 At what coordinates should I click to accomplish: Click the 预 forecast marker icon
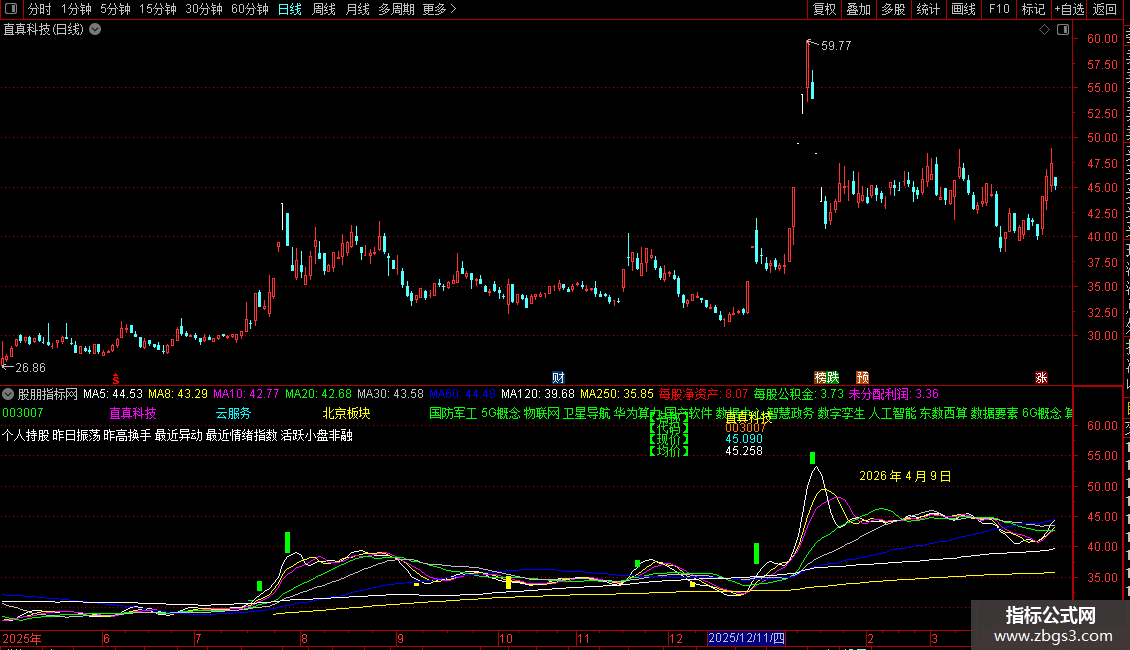point(862,378)
